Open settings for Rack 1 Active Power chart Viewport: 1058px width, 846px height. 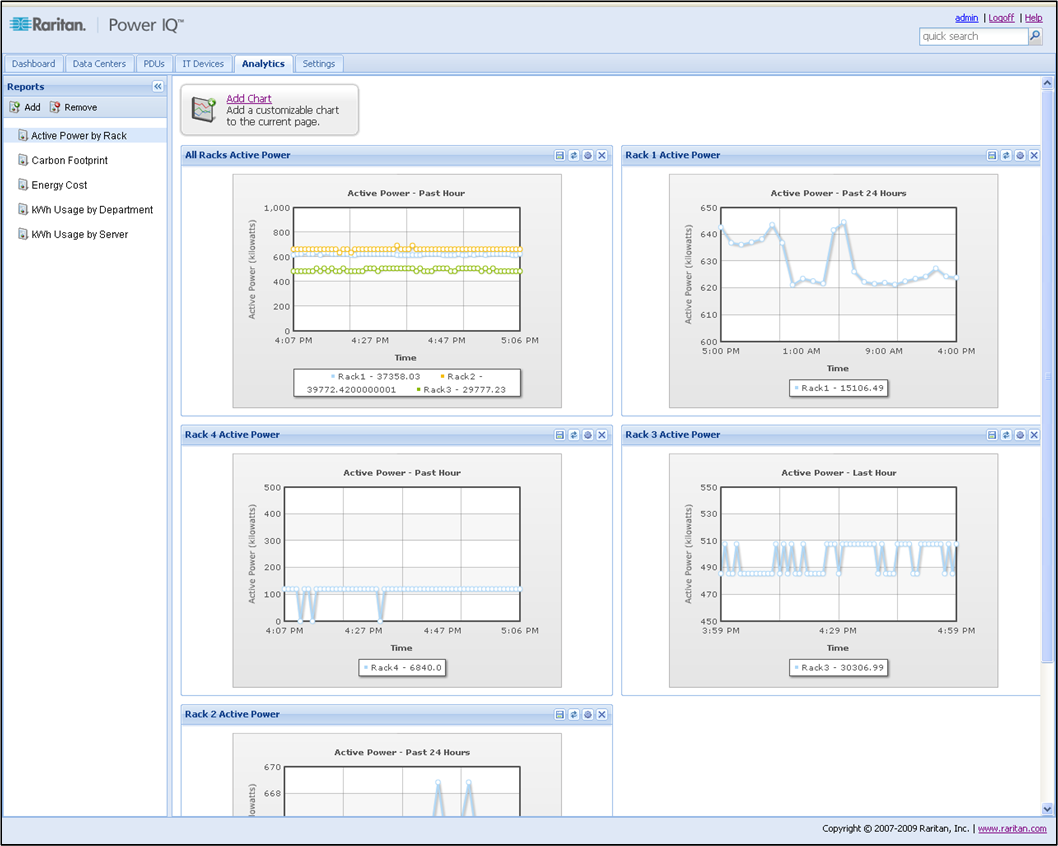1020,155
